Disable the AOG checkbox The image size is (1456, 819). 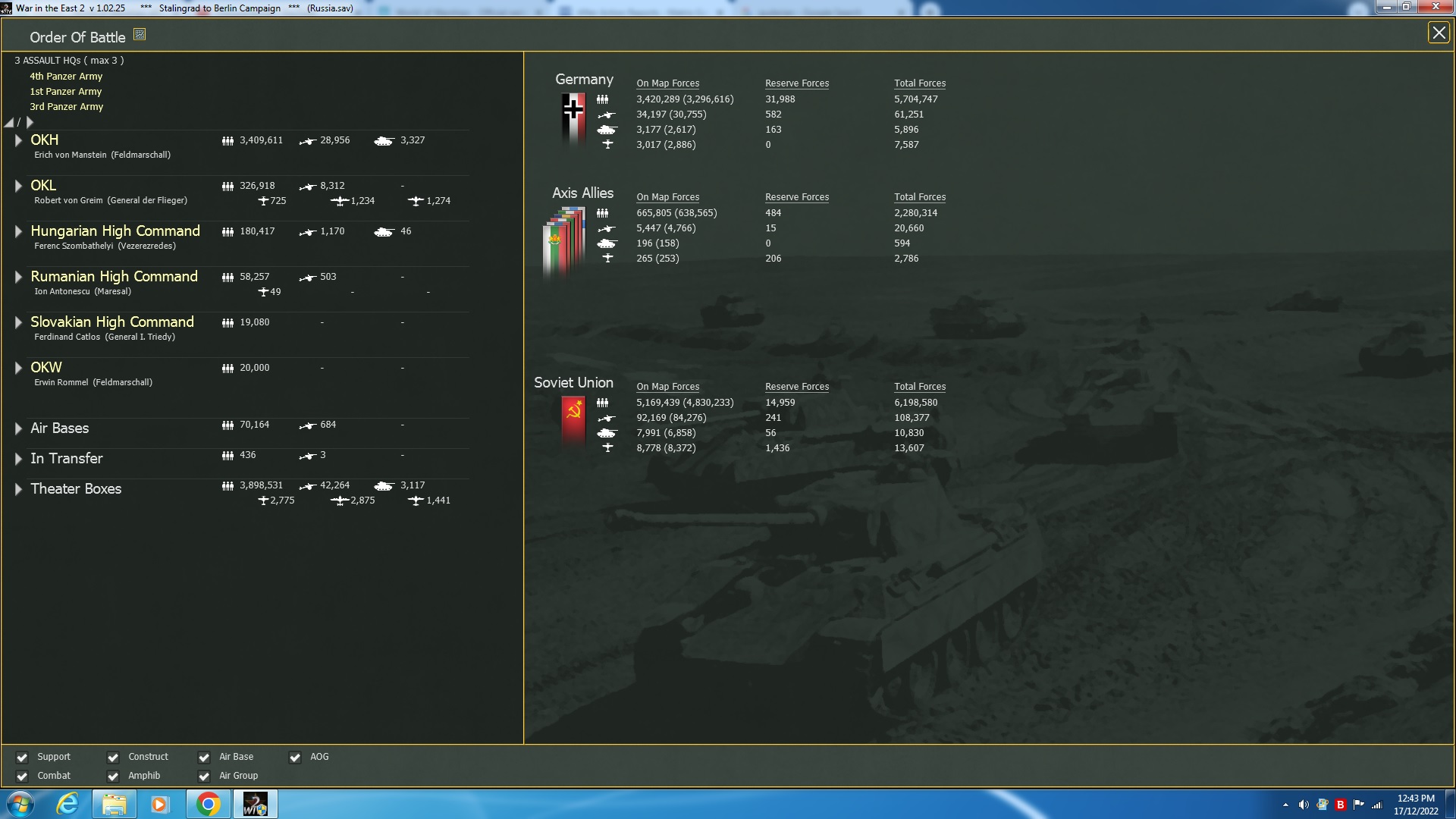click(x=295, y=758)
